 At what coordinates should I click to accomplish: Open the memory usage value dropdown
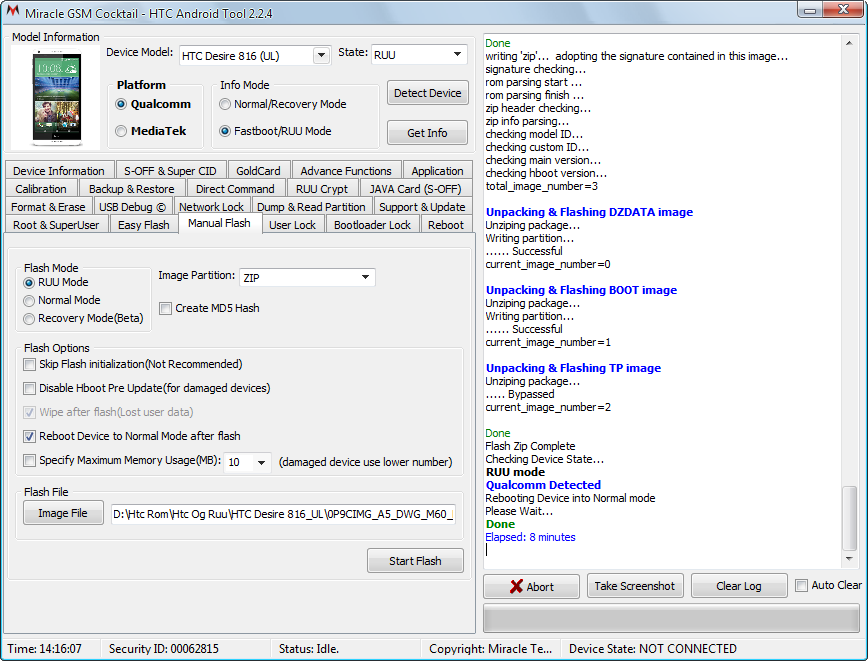261,462
